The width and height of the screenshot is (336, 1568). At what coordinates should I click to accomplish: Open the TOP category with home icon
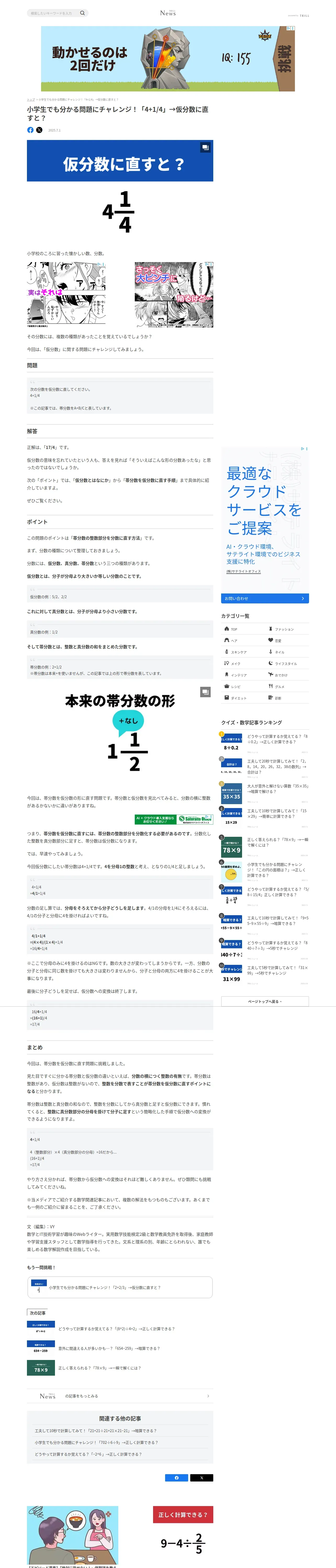[243, 629]
